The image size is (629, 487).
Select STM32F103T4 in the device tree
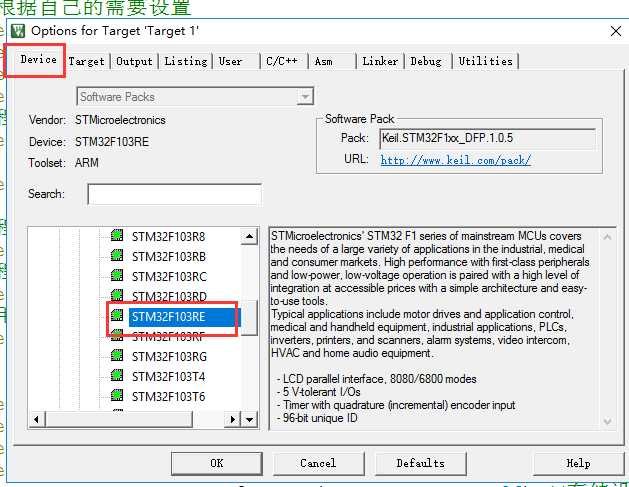point(168,377)
